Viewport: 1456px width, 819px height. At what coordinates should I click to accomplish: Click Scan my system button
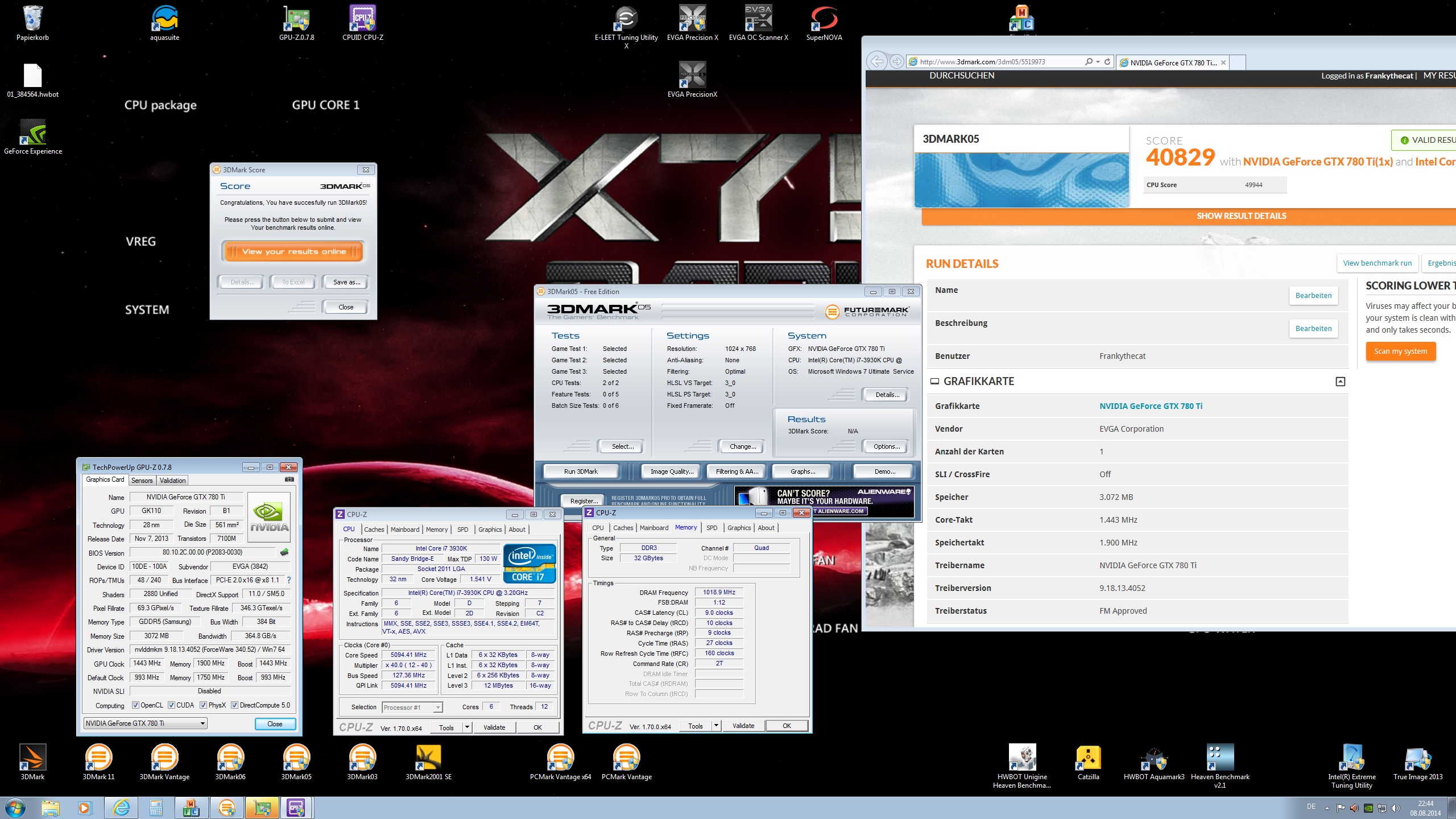point(1401,351)
